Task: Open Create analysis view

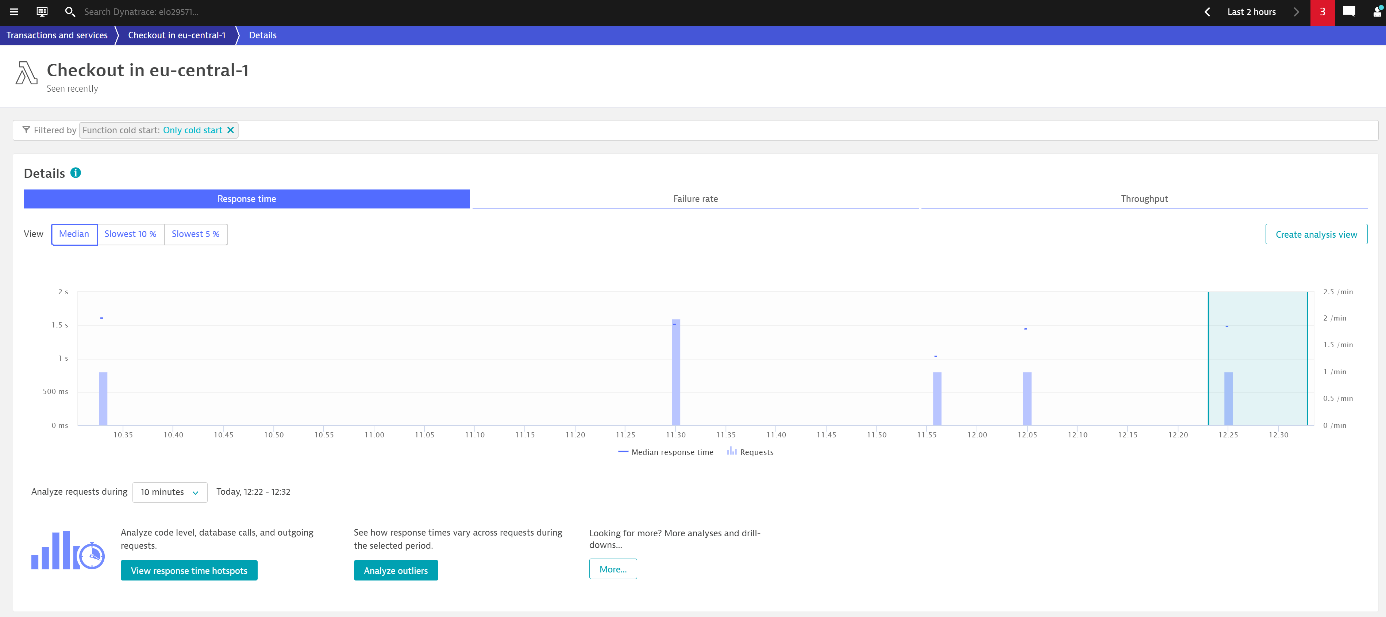Action: (x=1315, y=234)
